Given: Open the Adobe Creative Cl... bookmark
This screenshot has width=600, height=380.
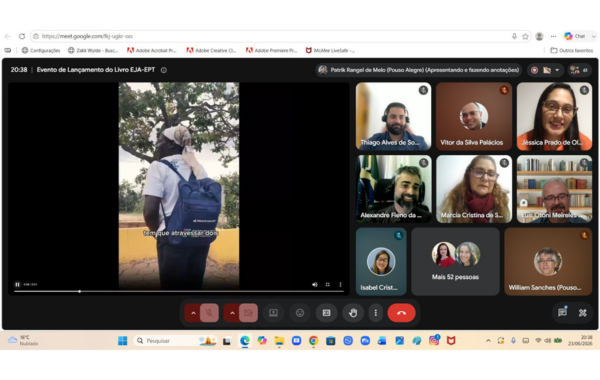Looking at the screenshot, I should point(211,50).
